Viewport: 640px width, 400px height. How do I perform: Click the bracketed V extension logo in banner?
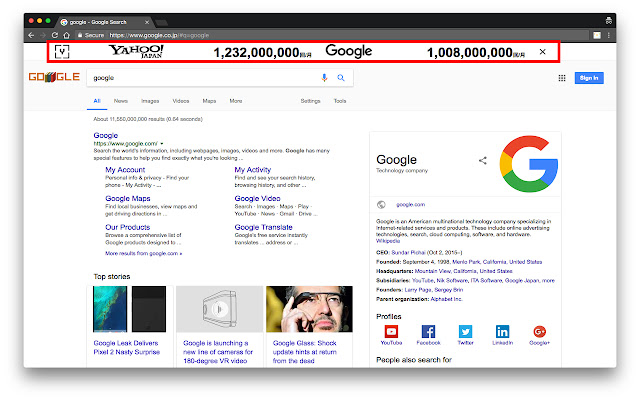pos(62,52)
